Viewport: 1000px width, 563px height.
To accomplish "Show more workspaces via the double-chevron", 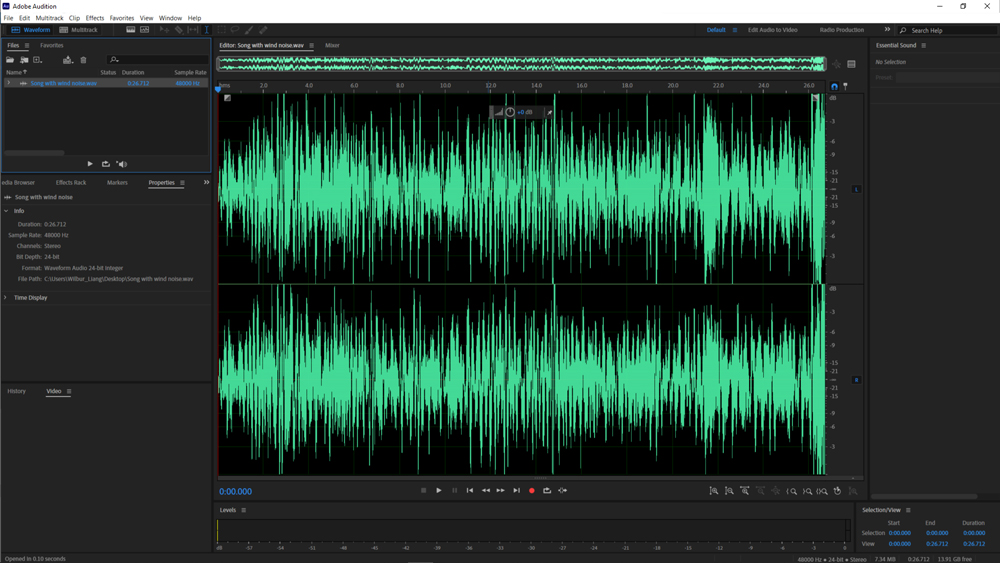I will click(887, 30).
